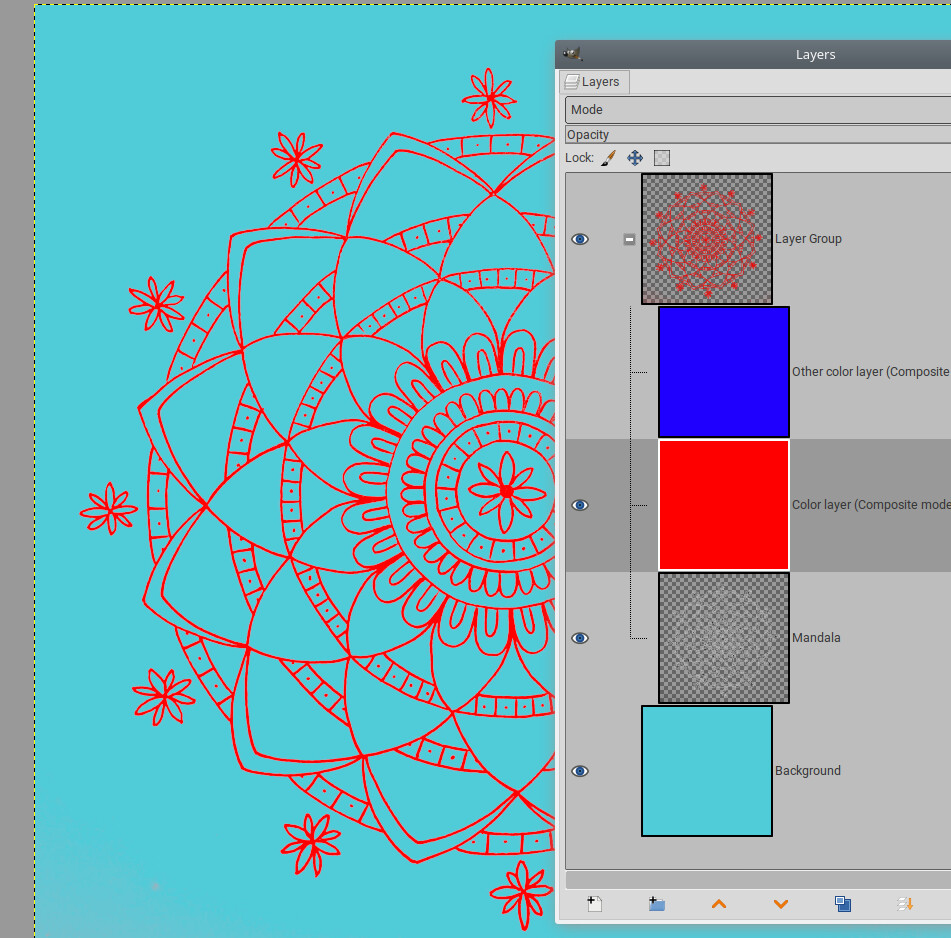Create a new layer with the page icon
Viewport: 951px width, 938px height.
pyautogui.click(x=594, y=904)
